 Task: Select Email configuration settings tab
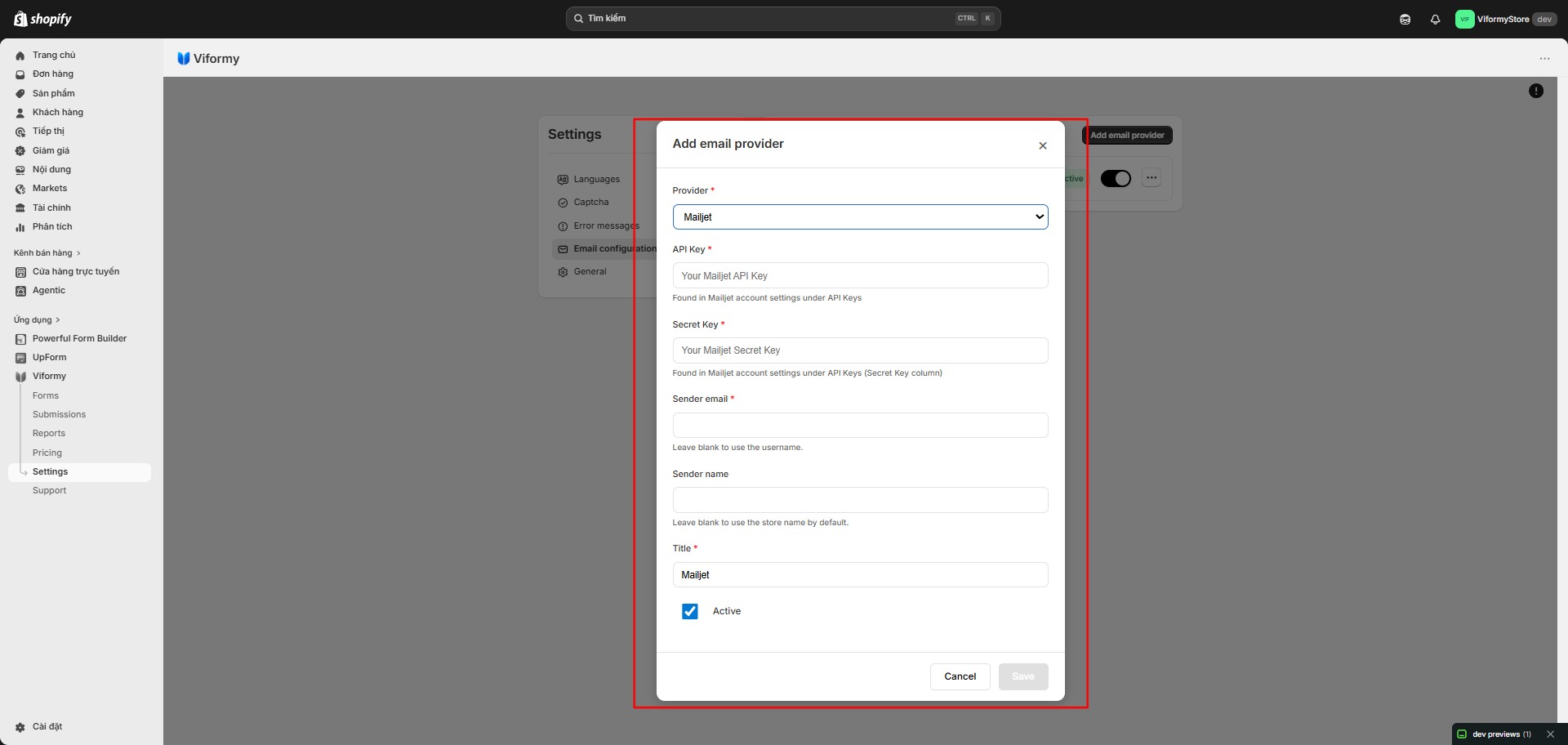(605, 248)
